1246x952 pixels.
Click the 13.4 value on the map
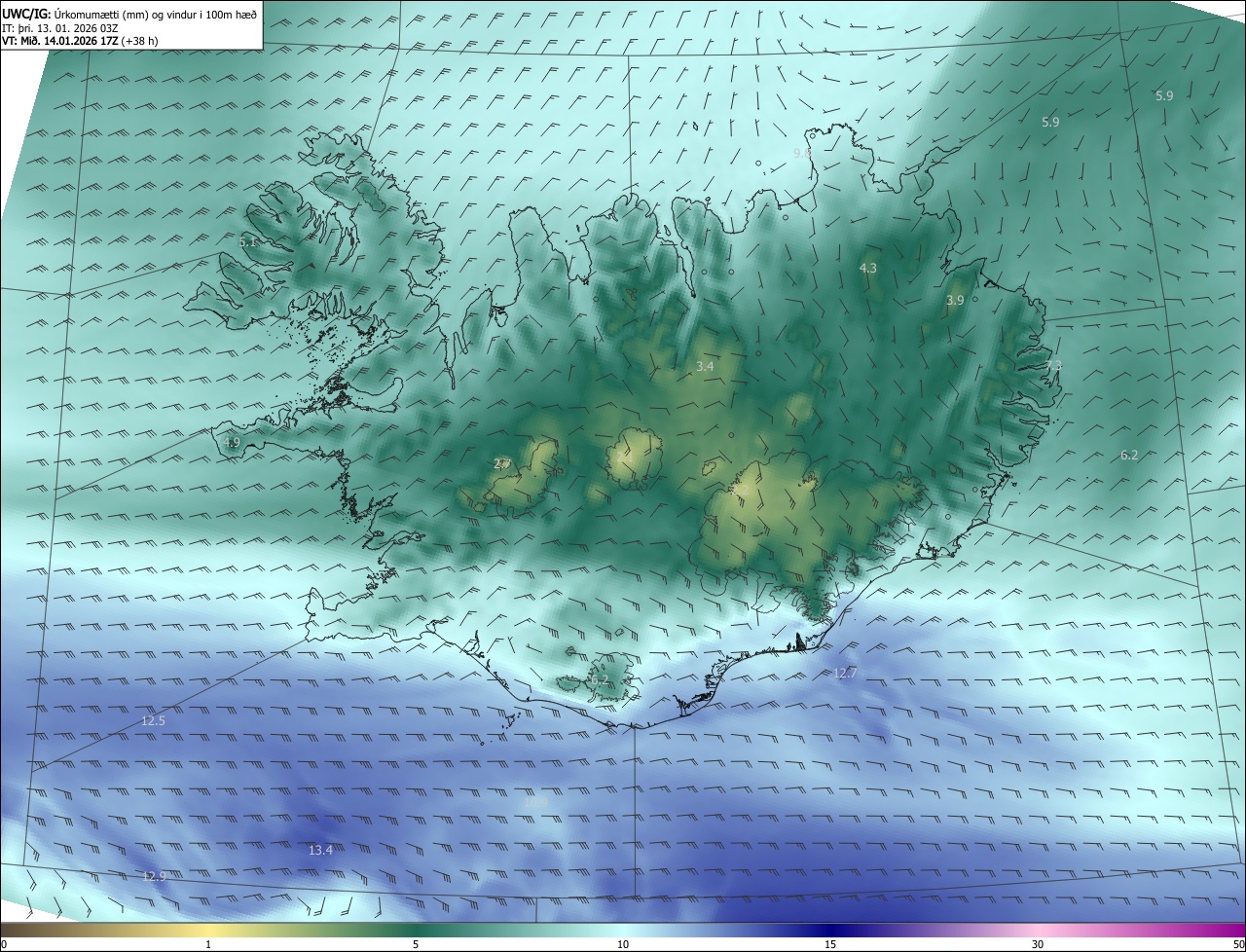click(x=320, y=851)
